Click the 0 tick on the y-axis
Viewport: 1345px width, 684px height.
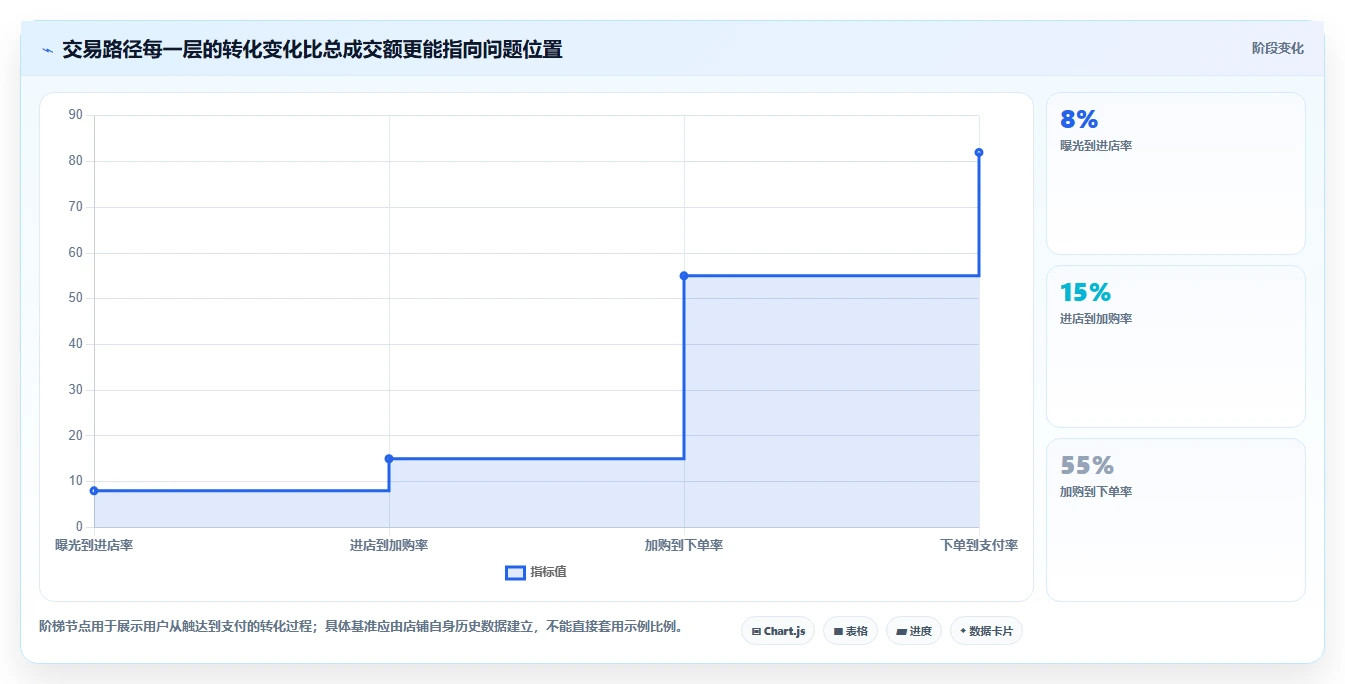pyautogui.click(x=79, y=527)
